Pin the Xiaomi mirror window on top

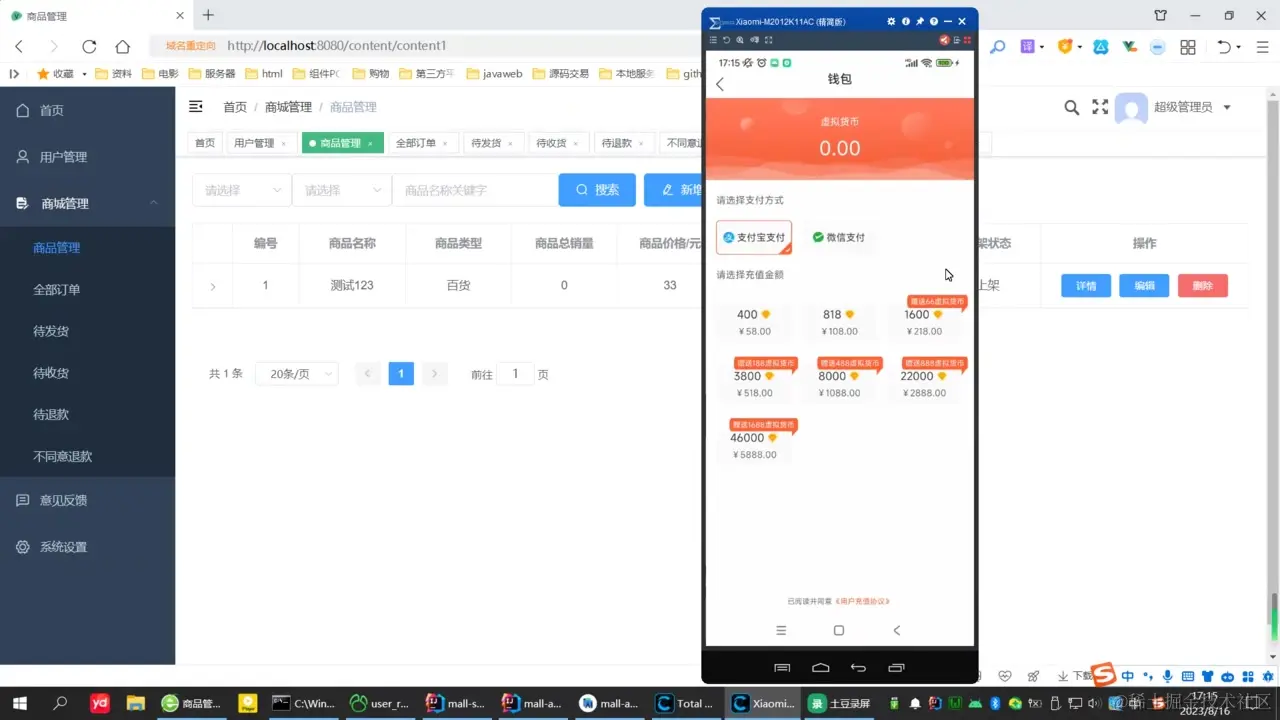pos(919,21)
